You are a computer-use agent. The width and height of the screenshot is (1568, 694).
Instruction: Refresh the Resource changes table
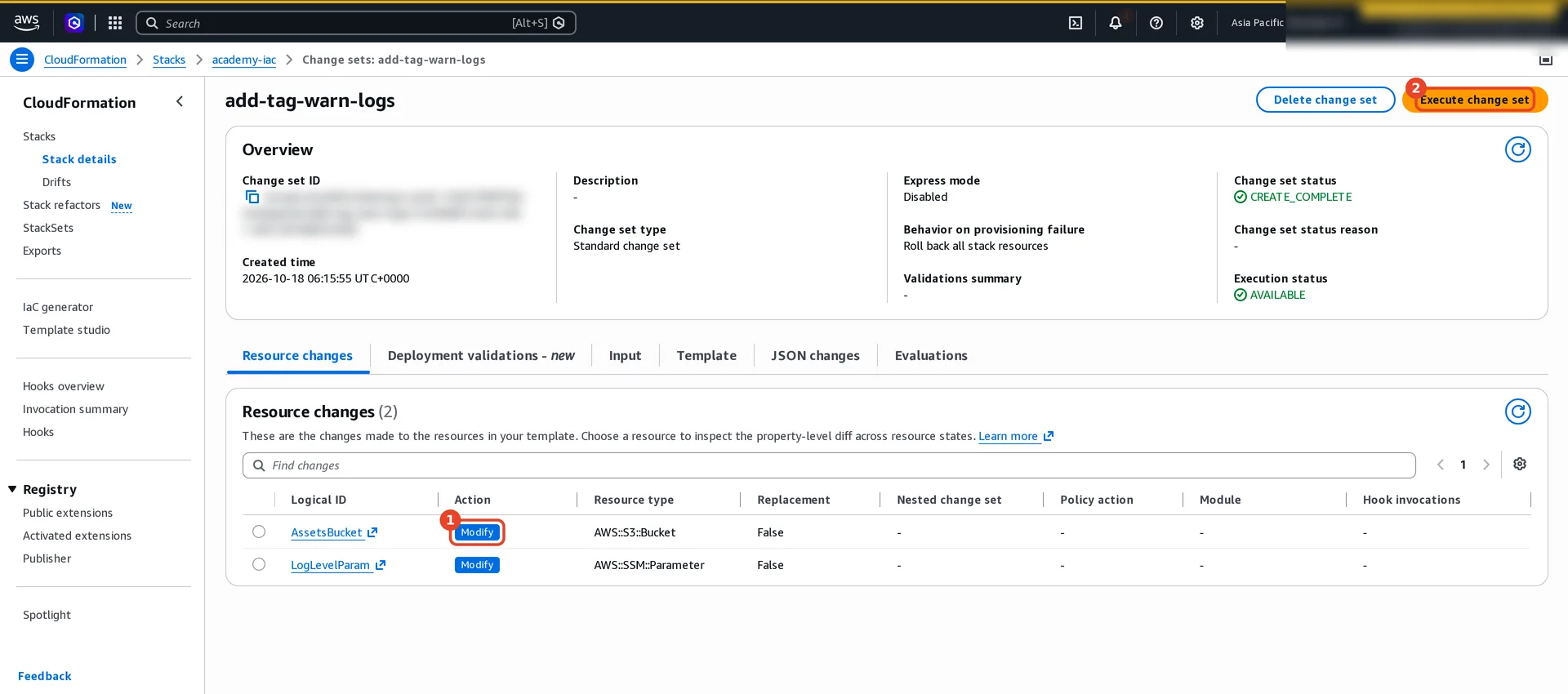click(x=1518, y=412)
